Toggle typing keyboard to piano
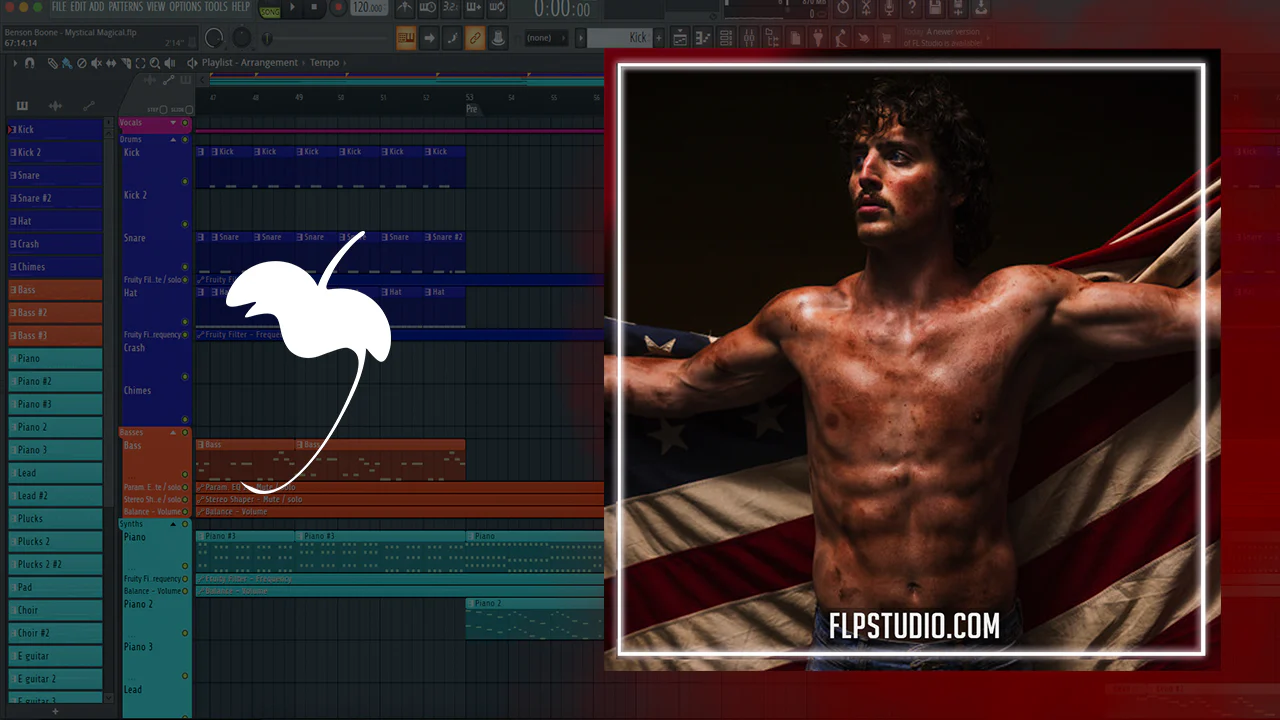The image size is (1280, 720). click(x=406, y=38)
